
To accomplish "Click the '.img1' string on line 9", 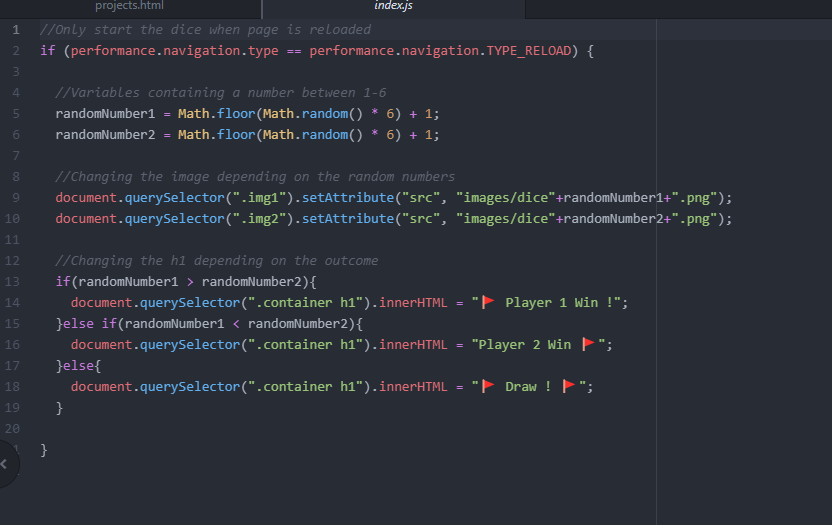I will [259, 198].
